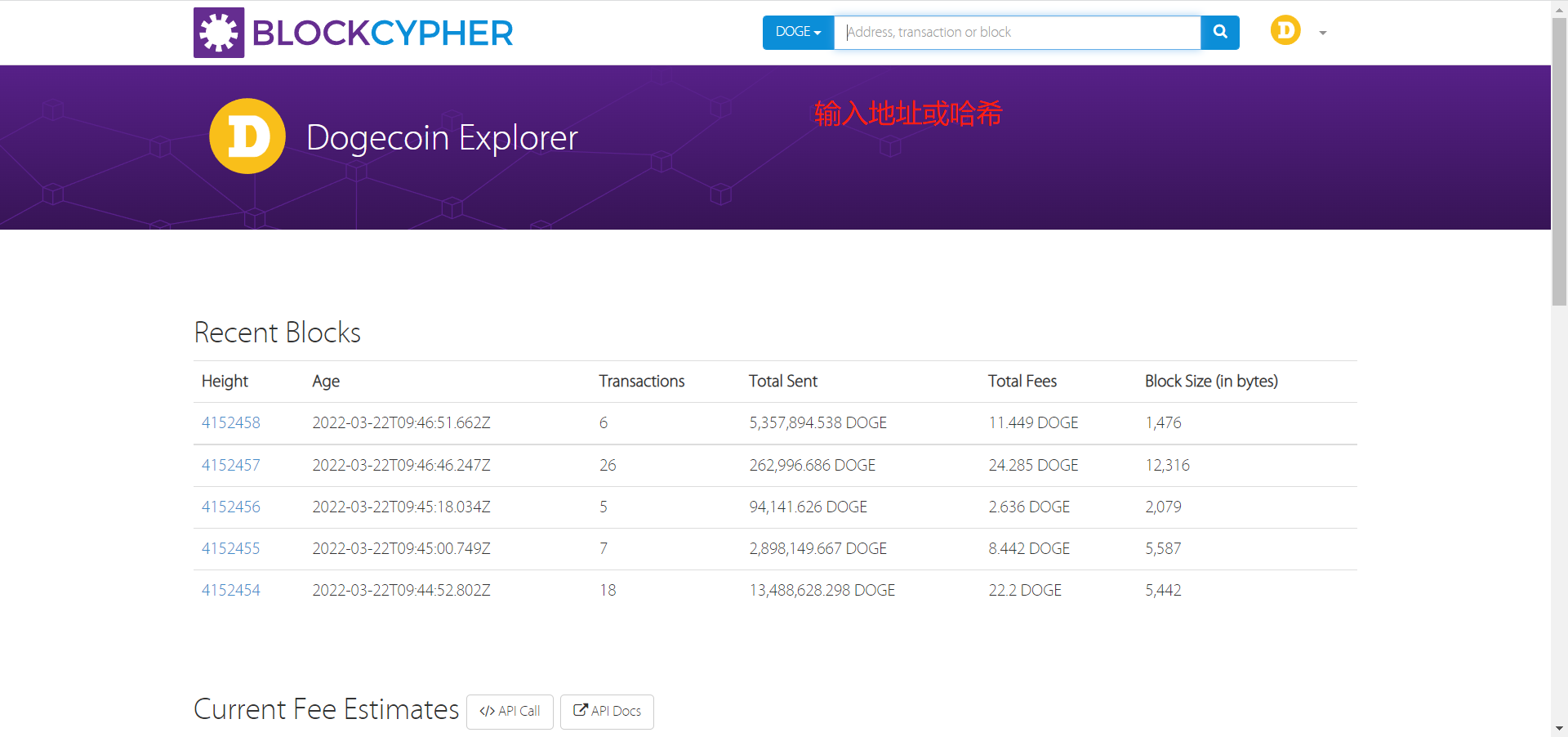Click the Dogecoin Explorer title

442,138
